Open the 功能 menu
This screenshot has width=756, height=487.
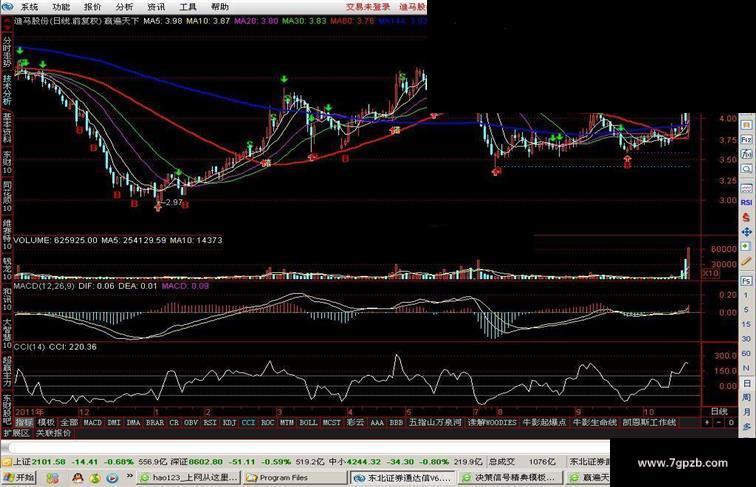61,7
